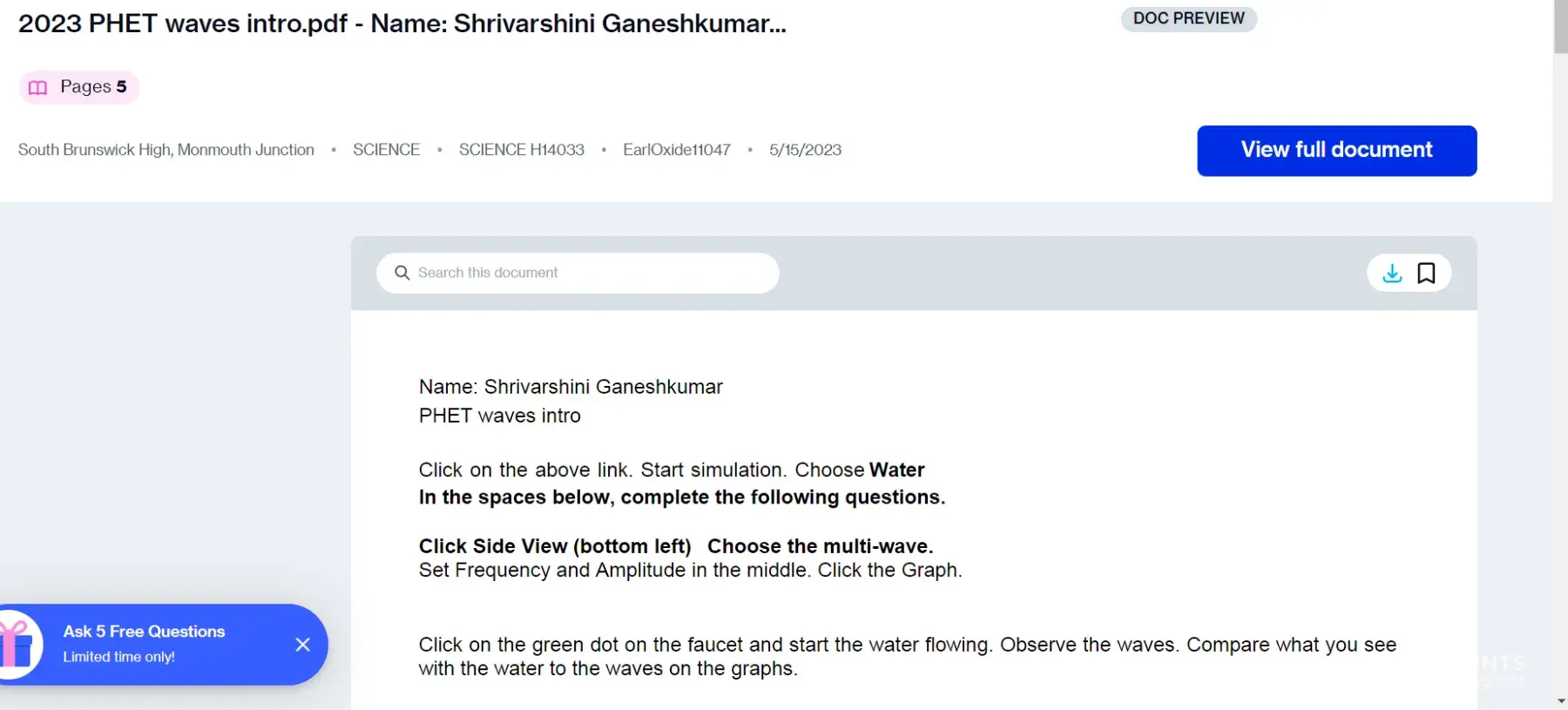Viewport: 1568px width, 710px height.
Task: Click the Ask 5 Free Questions text
Action: coord(144,632)
